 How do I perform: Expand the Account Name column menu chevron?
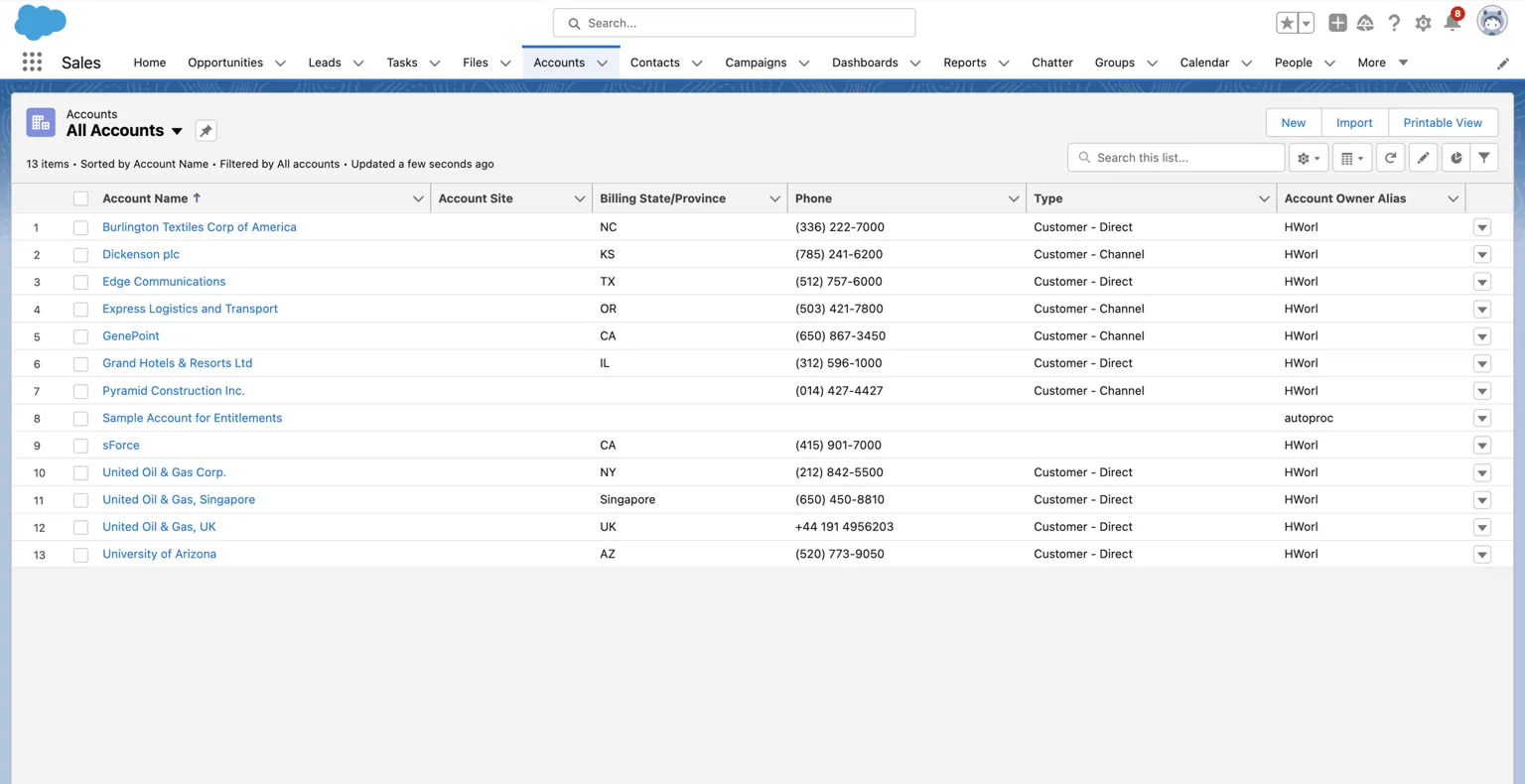tap(418, 198)
